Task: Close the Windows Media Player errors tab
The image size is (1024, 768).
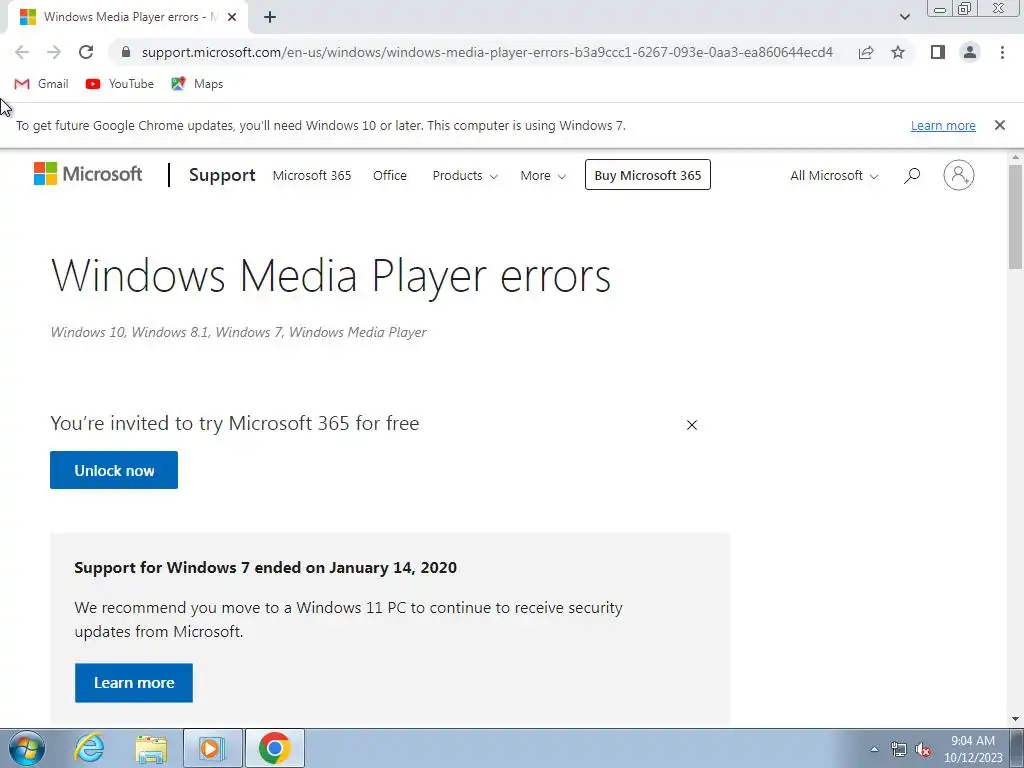Action: pos(232,18)
